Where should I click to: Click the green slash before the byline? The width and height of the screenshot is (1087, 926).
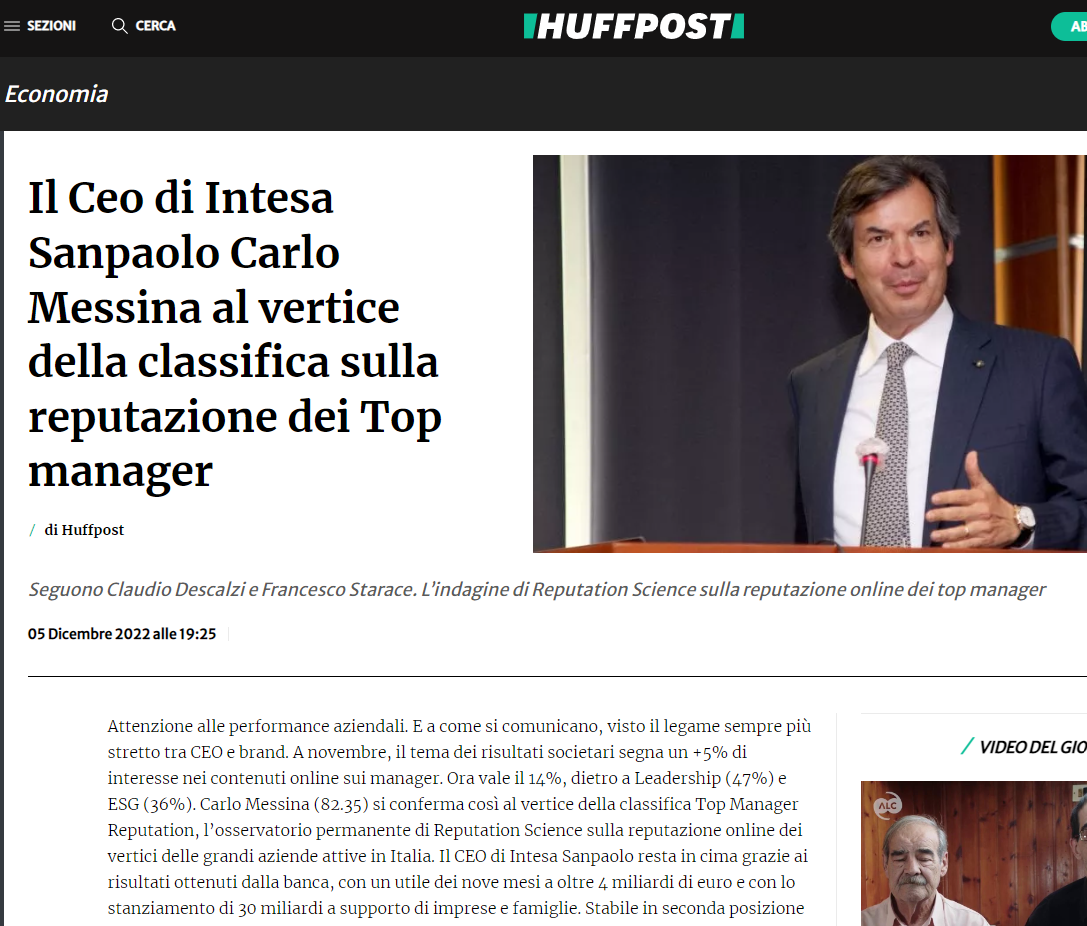point(32,530)
